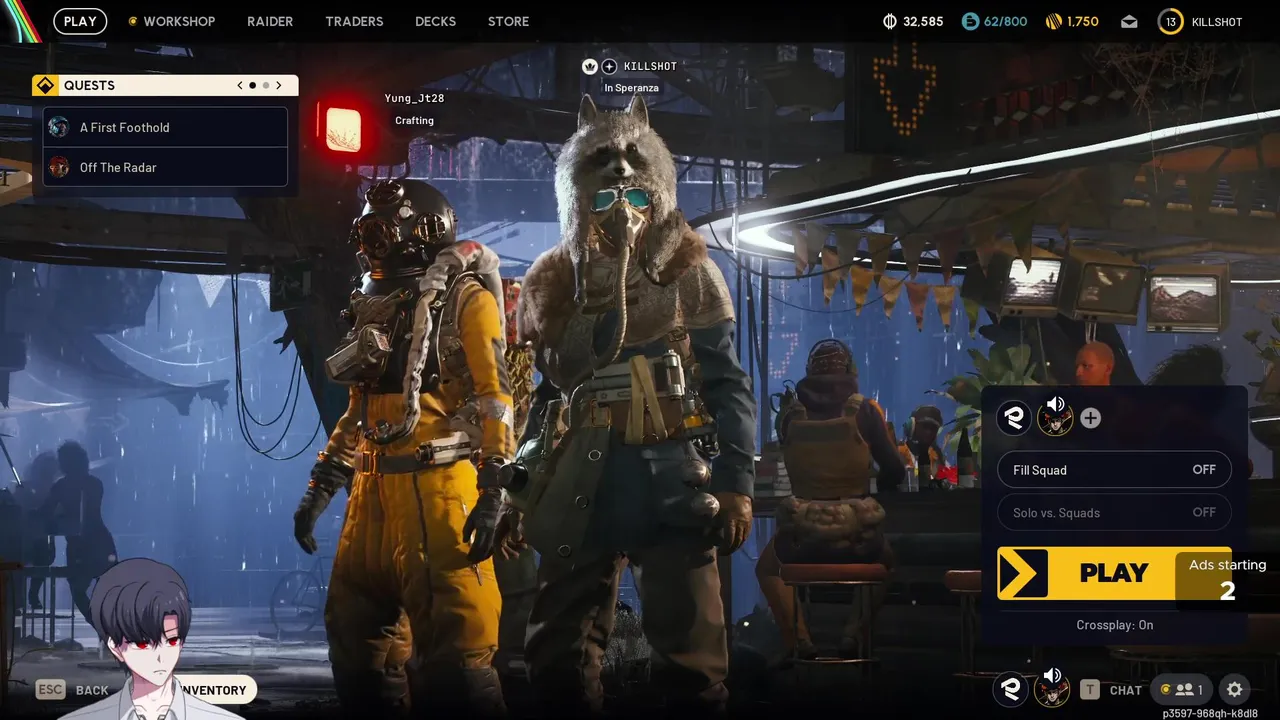Click the player avatar in the squad panel
This screenshot has height=720, width=1280.
click(1054, 418)
